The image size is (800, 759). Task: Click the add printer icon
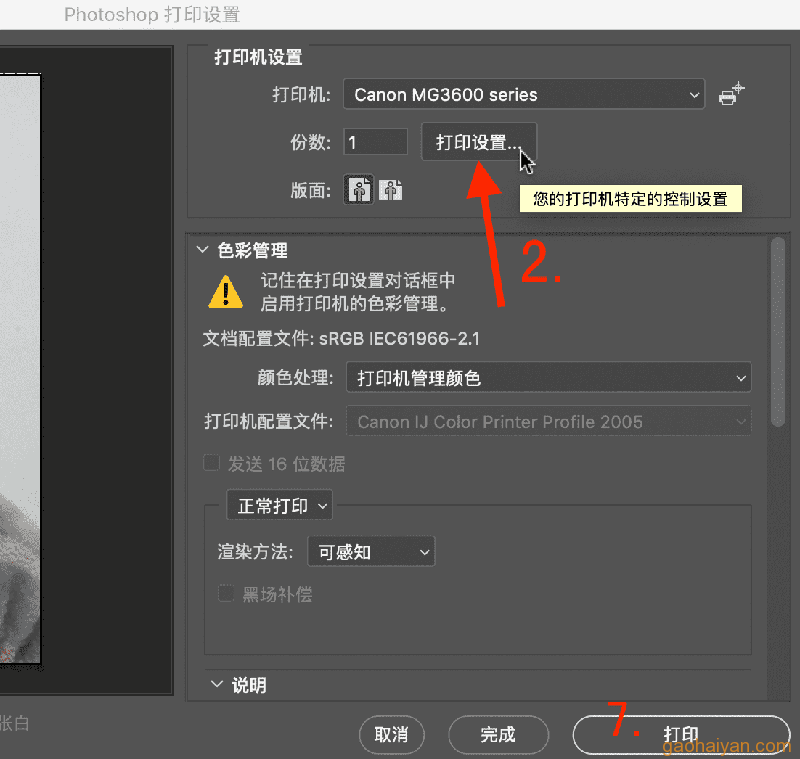coord(732,94)
